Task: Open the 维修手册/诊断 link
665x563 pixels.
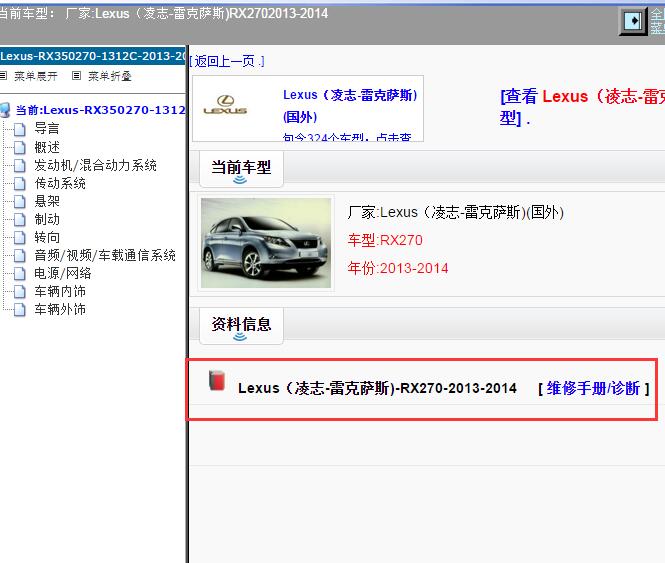Action: tap(593, 388)
